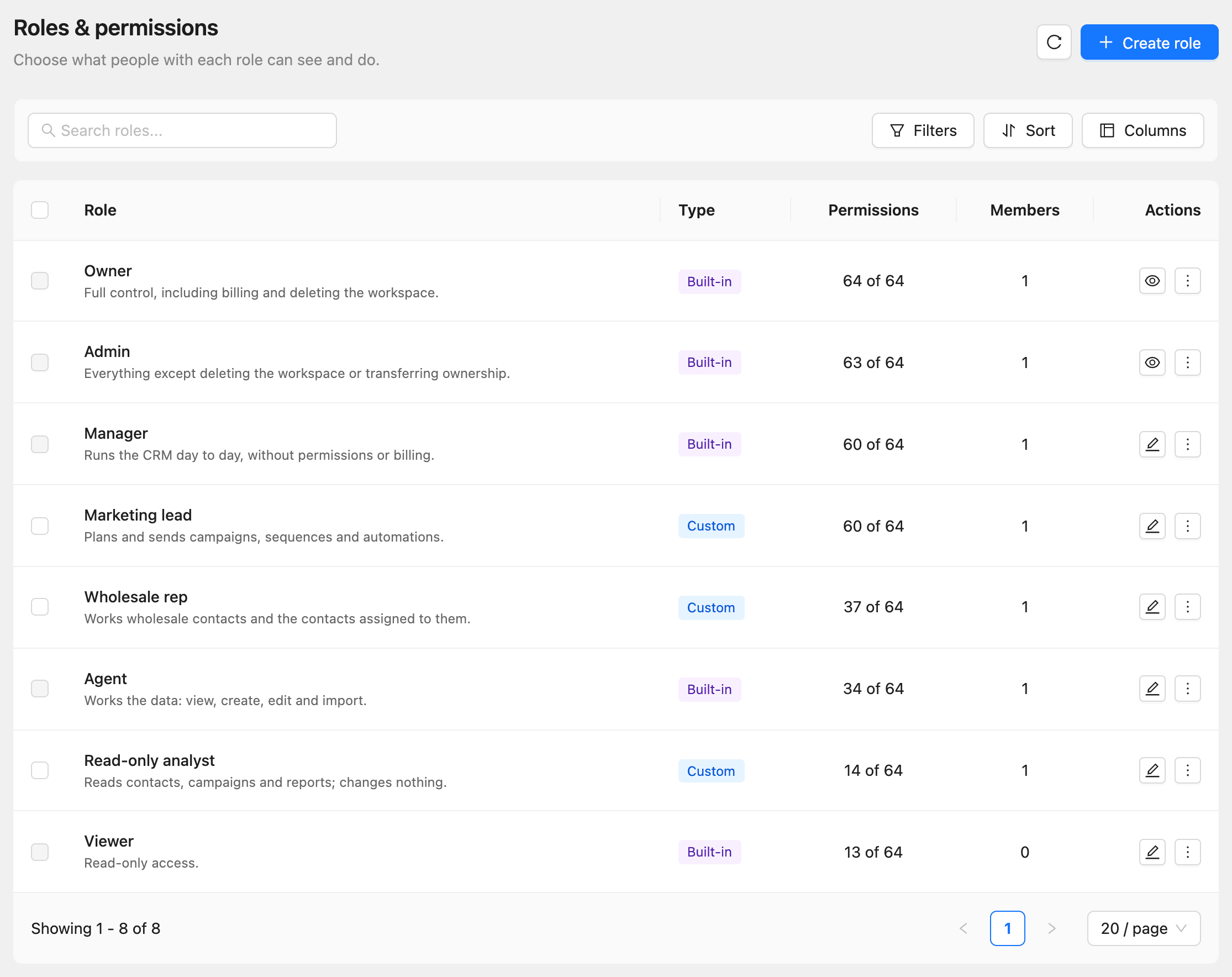Open the 20 / page size dropdown

click(1144, 928)
